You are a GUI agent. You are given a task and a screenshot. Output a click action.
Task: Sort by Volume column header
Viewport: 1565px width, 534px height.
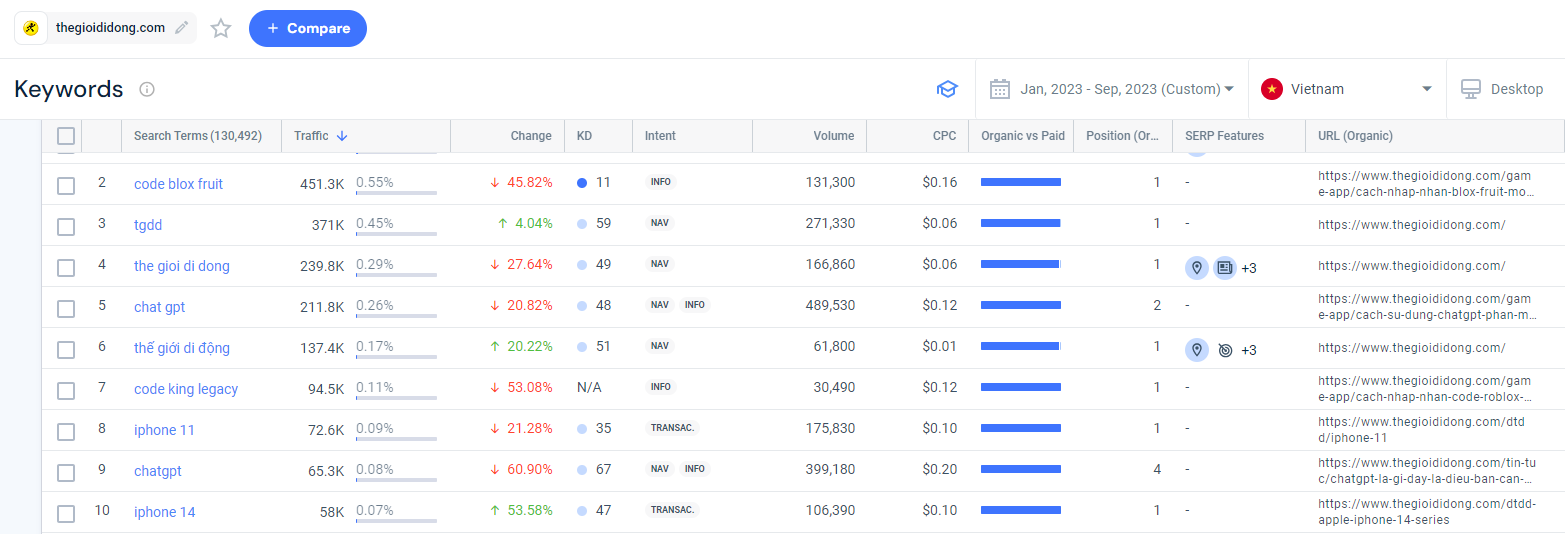834,136
